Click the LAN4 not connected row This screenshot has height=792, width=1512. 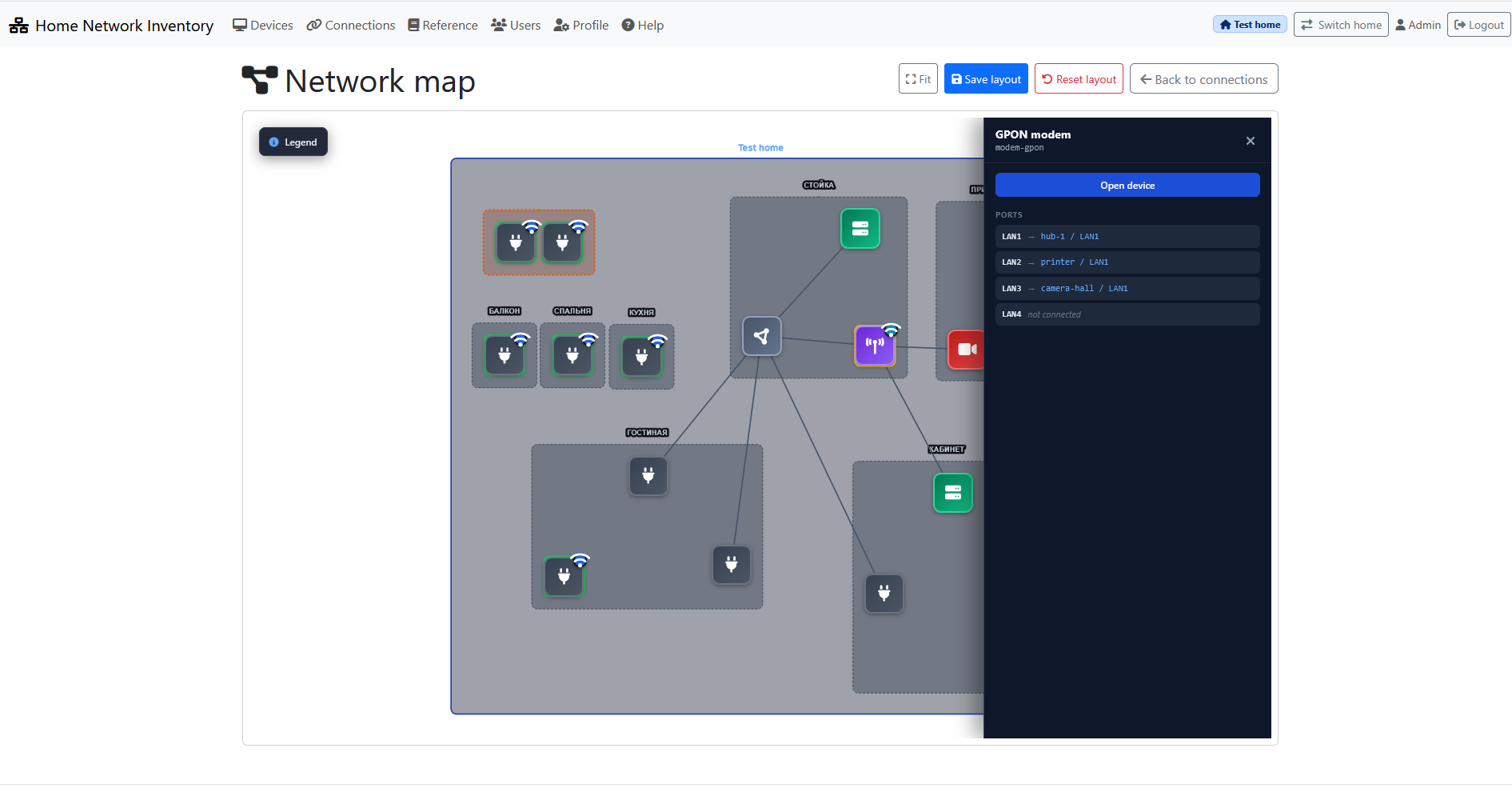click(1127, 314)
